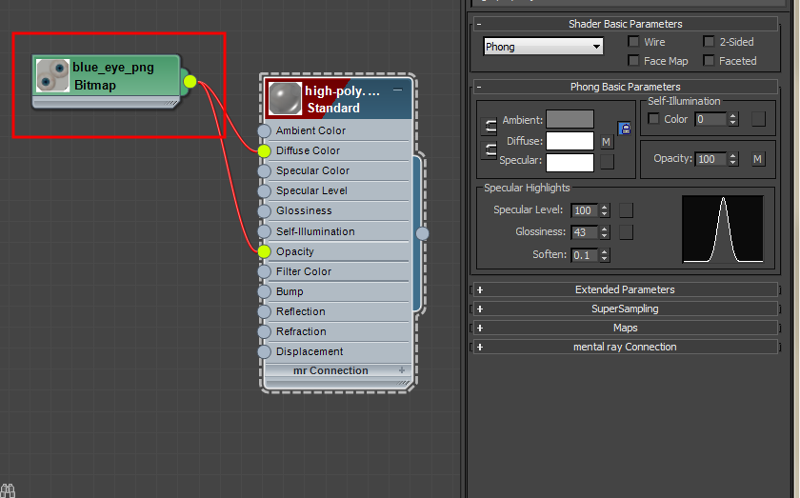Viewport: 800px width, 498px height.
Task: Click the Bump input socket
Action: pyautogui.click(x=264, y=292)
